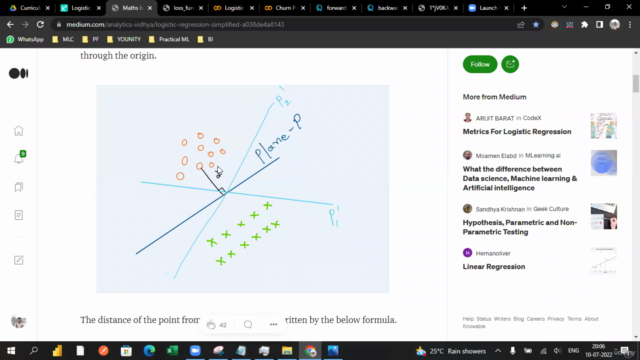Open Chrome side panel
The height and width of the screenshot is (360, 640).
pyautogui.click(x=599, y=25)
